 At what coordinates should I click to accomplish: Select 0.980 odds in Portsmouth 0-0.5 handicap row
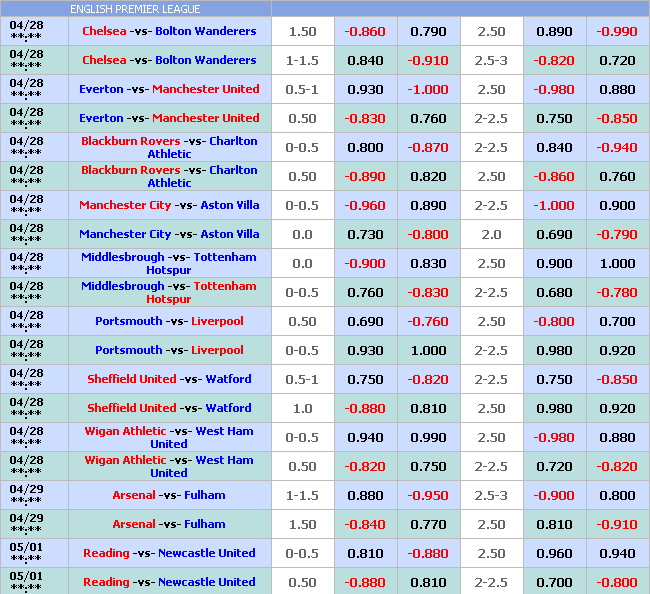(554, 351)
